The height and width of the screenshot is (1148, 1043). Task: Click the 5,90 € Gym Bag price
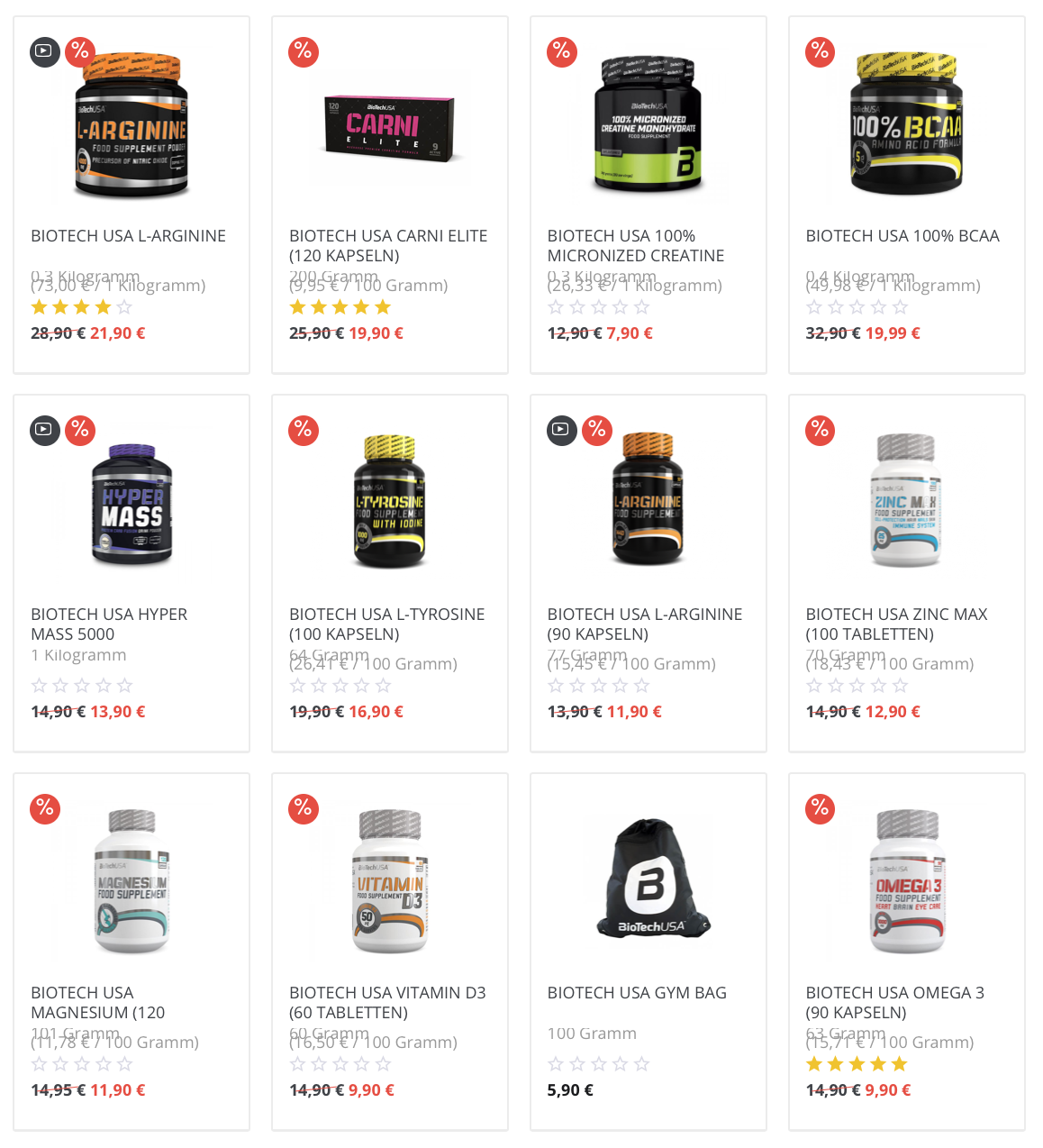(x=570, y=1090)
